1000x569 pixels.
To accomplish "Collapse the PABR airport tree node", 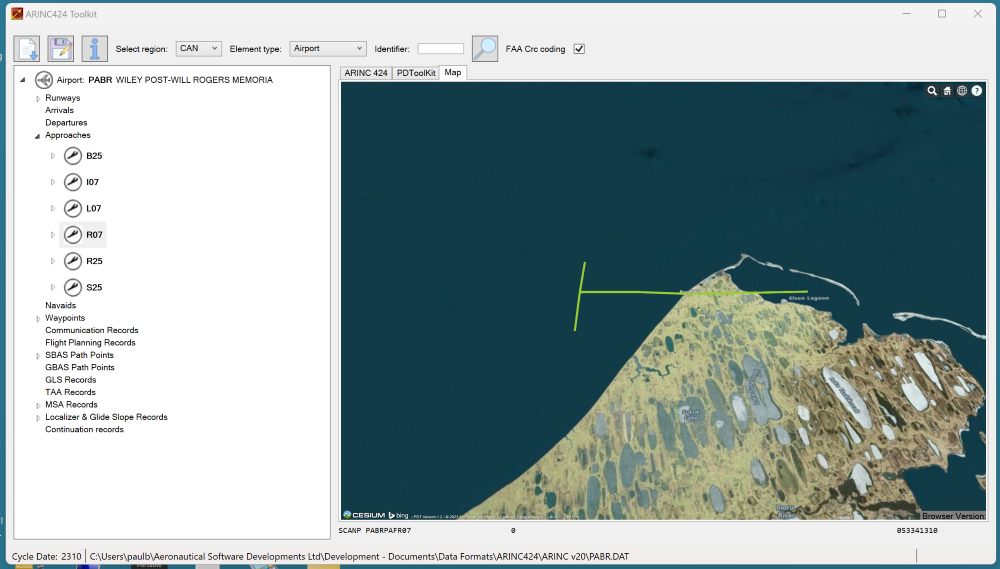I will tap(22, 80).
